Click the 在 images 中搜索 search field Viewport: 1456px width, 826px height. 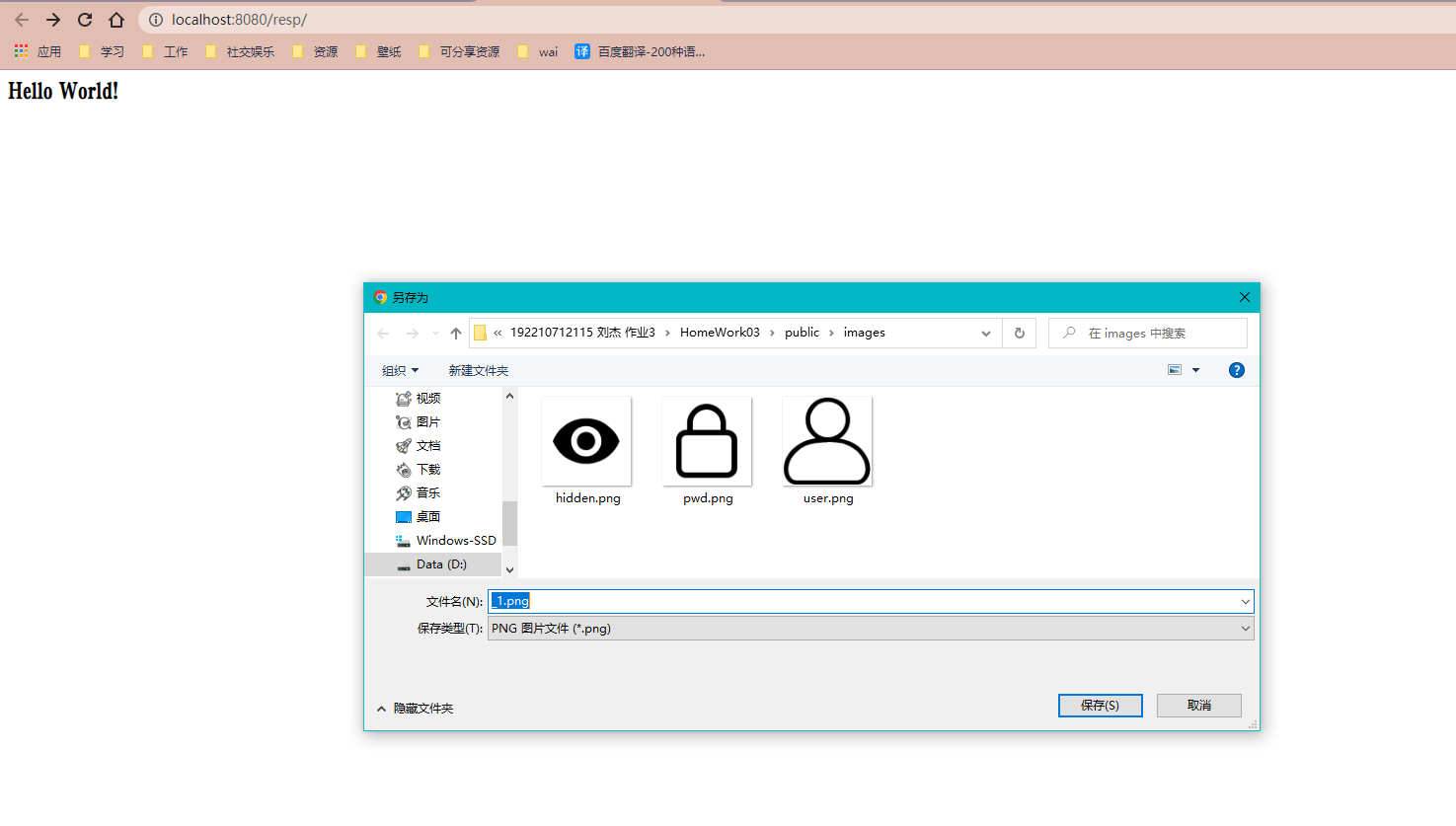[1155, 334]
